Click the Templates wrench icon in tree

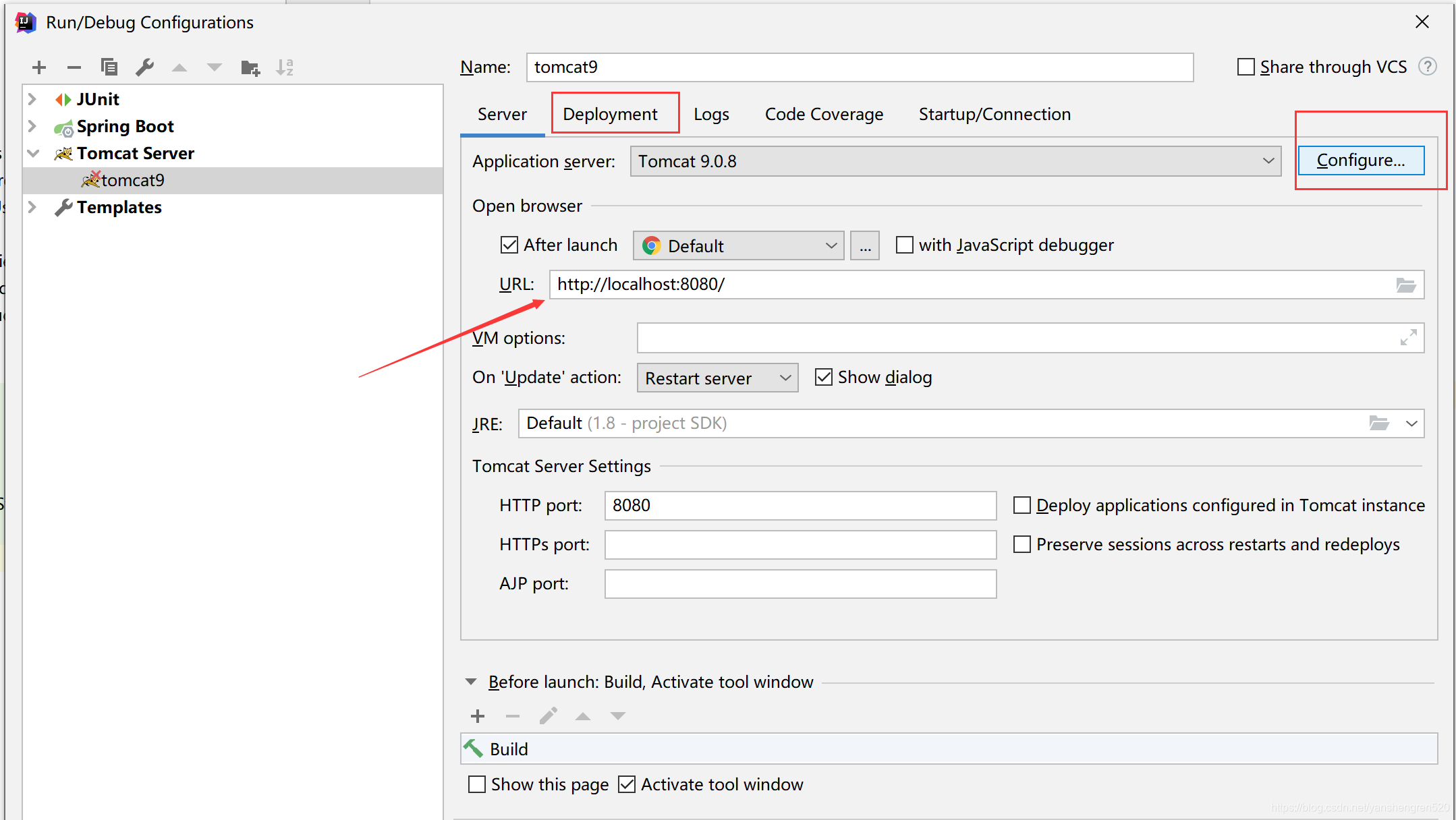63,208
